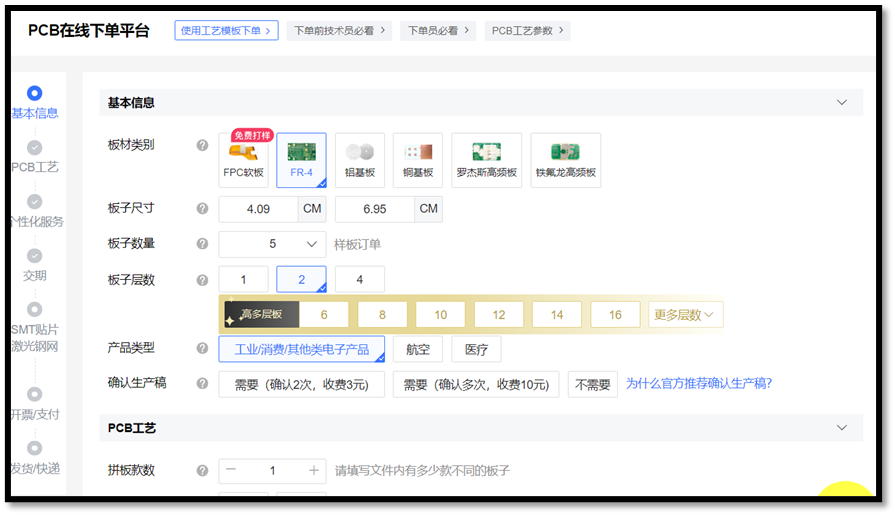
Task: Open help icon next to 板材类别
Action: pyautogui.click(x=203, y=145)
